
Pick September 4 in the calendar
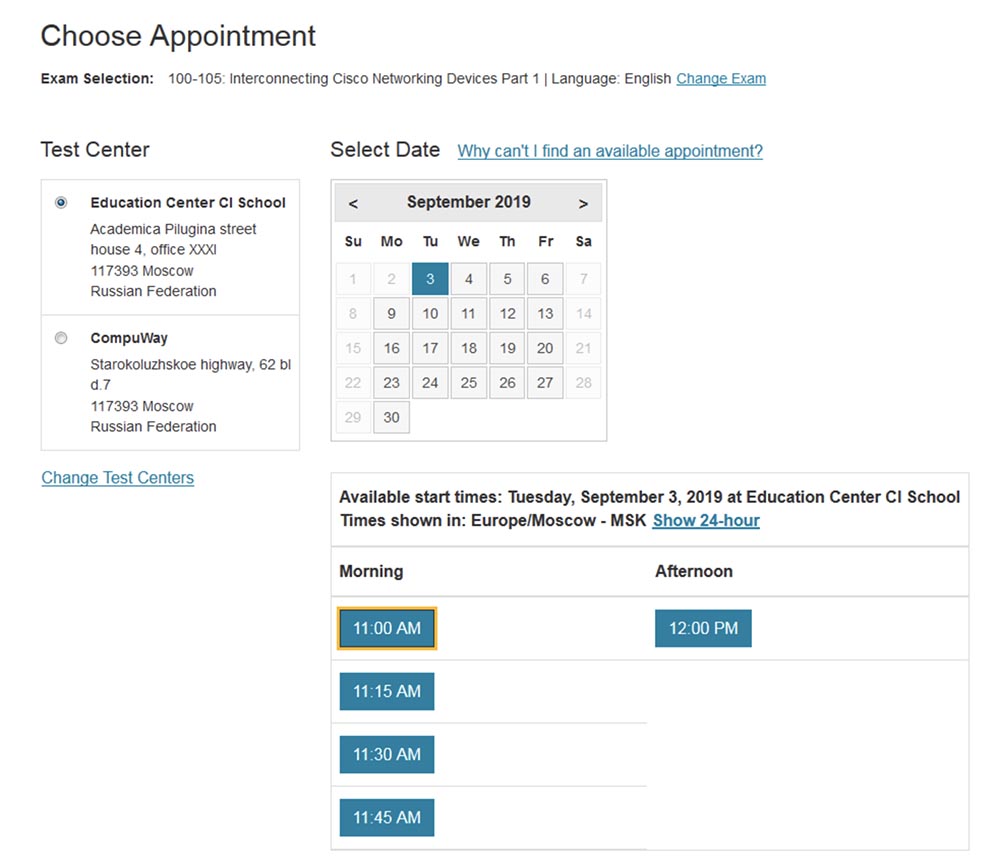tap(469, 279)
